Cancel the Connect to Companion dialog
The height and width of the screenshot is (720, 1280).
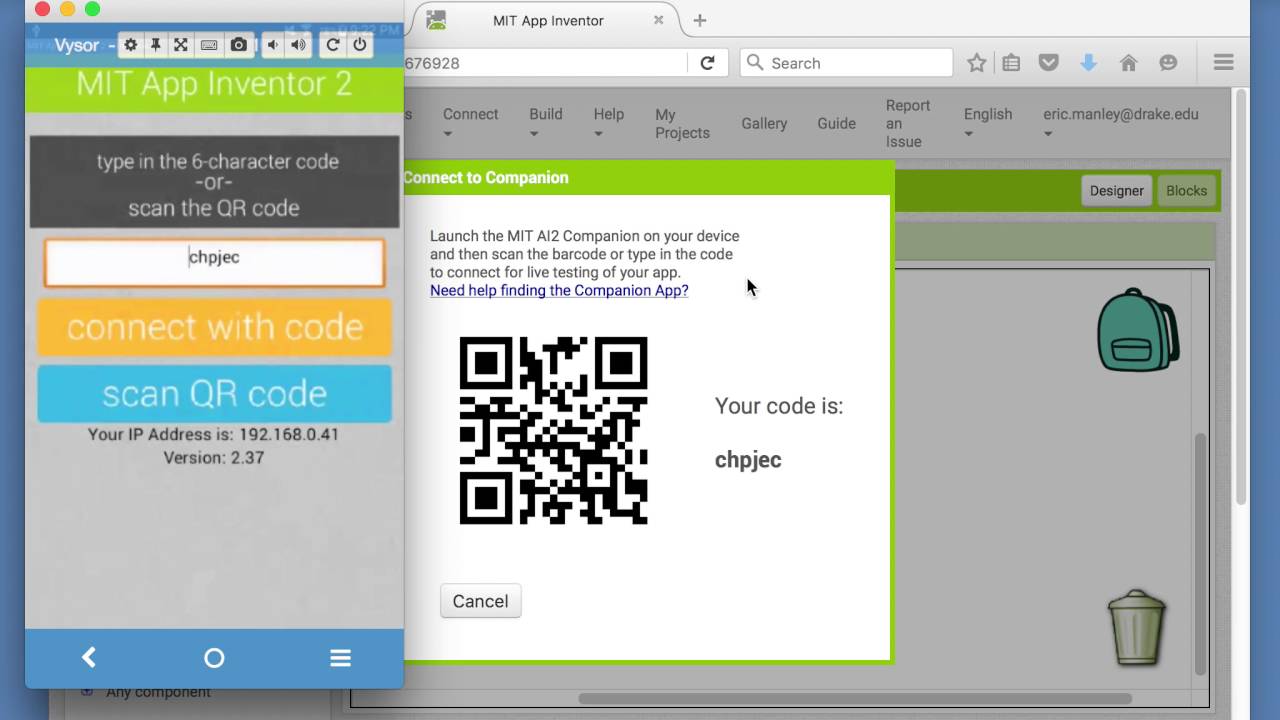[480, 601]
